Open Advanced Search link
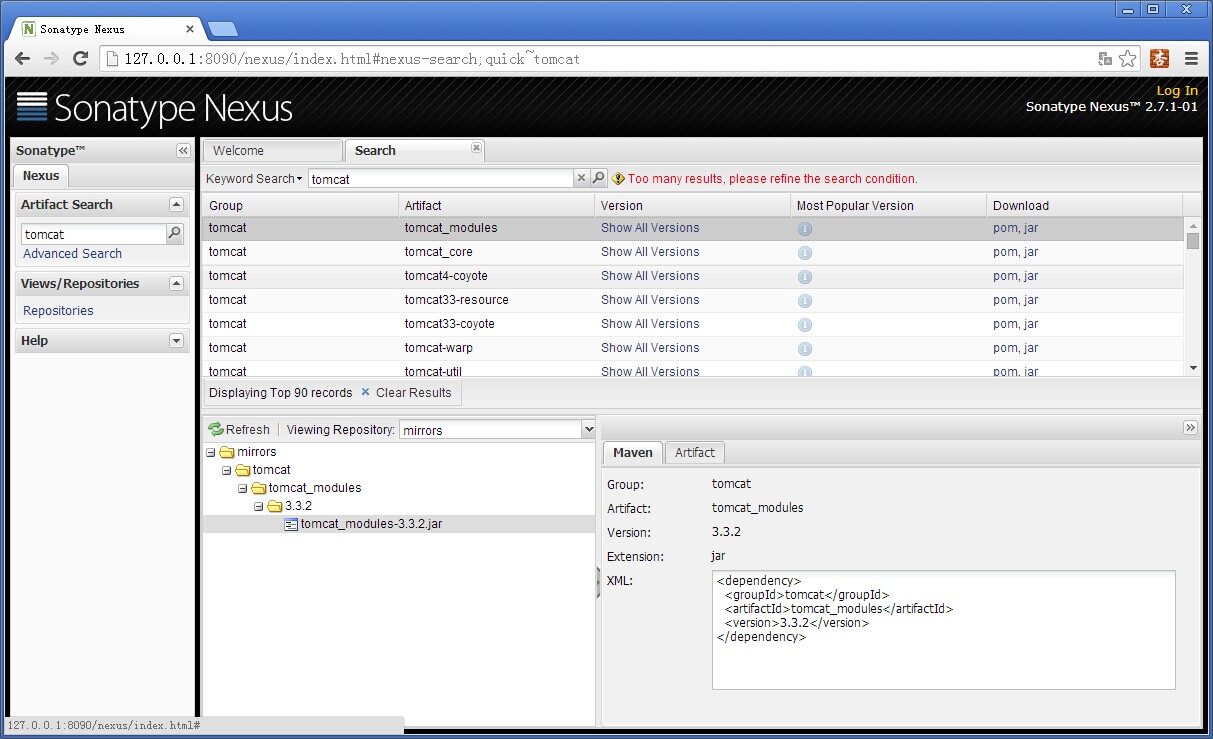Image resolution: width=1213 pixels, height=739 pixels. click(72, 254)
